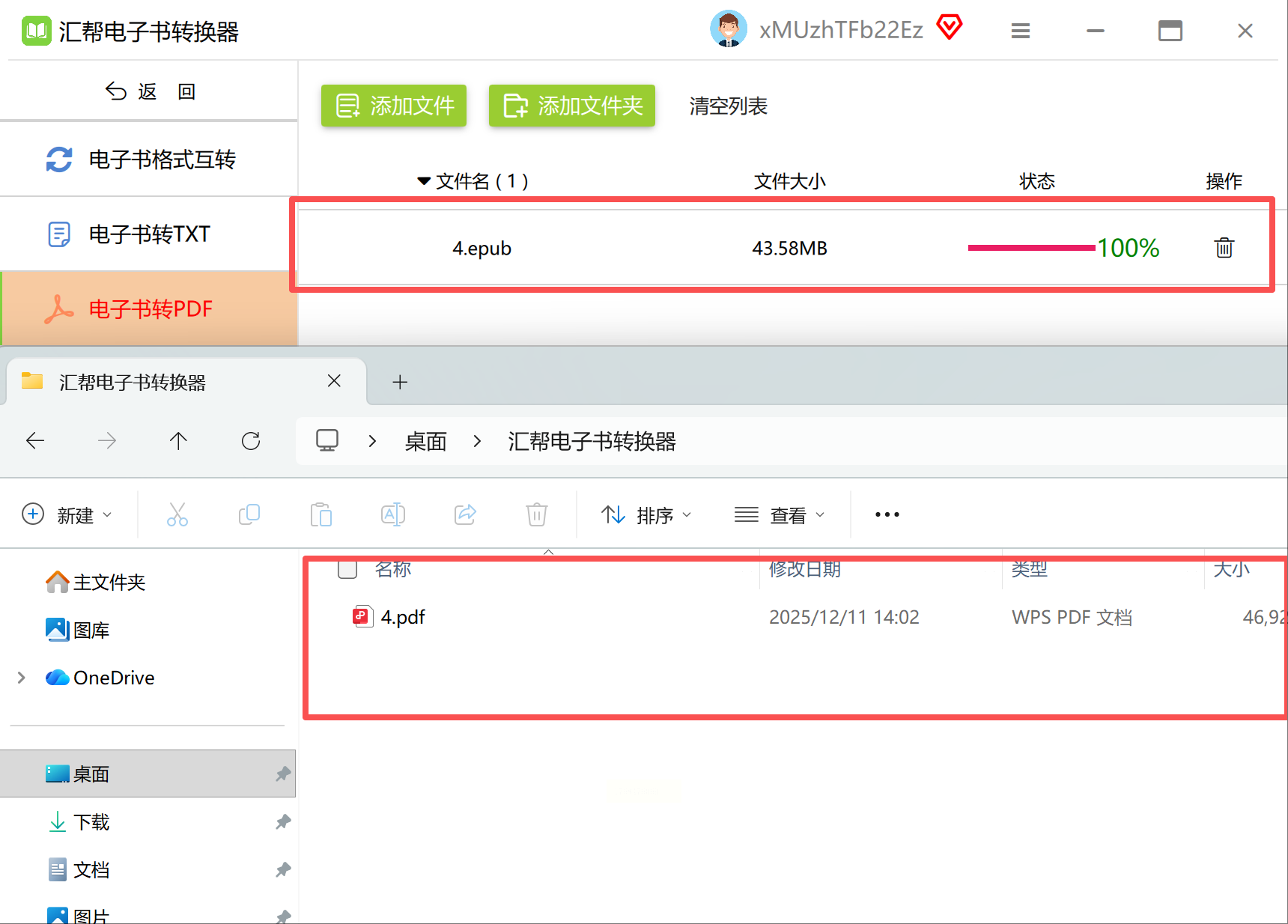Click the cut scissors icon
This screenshot has height=924, width=1288.
click(x=177, y=514)
